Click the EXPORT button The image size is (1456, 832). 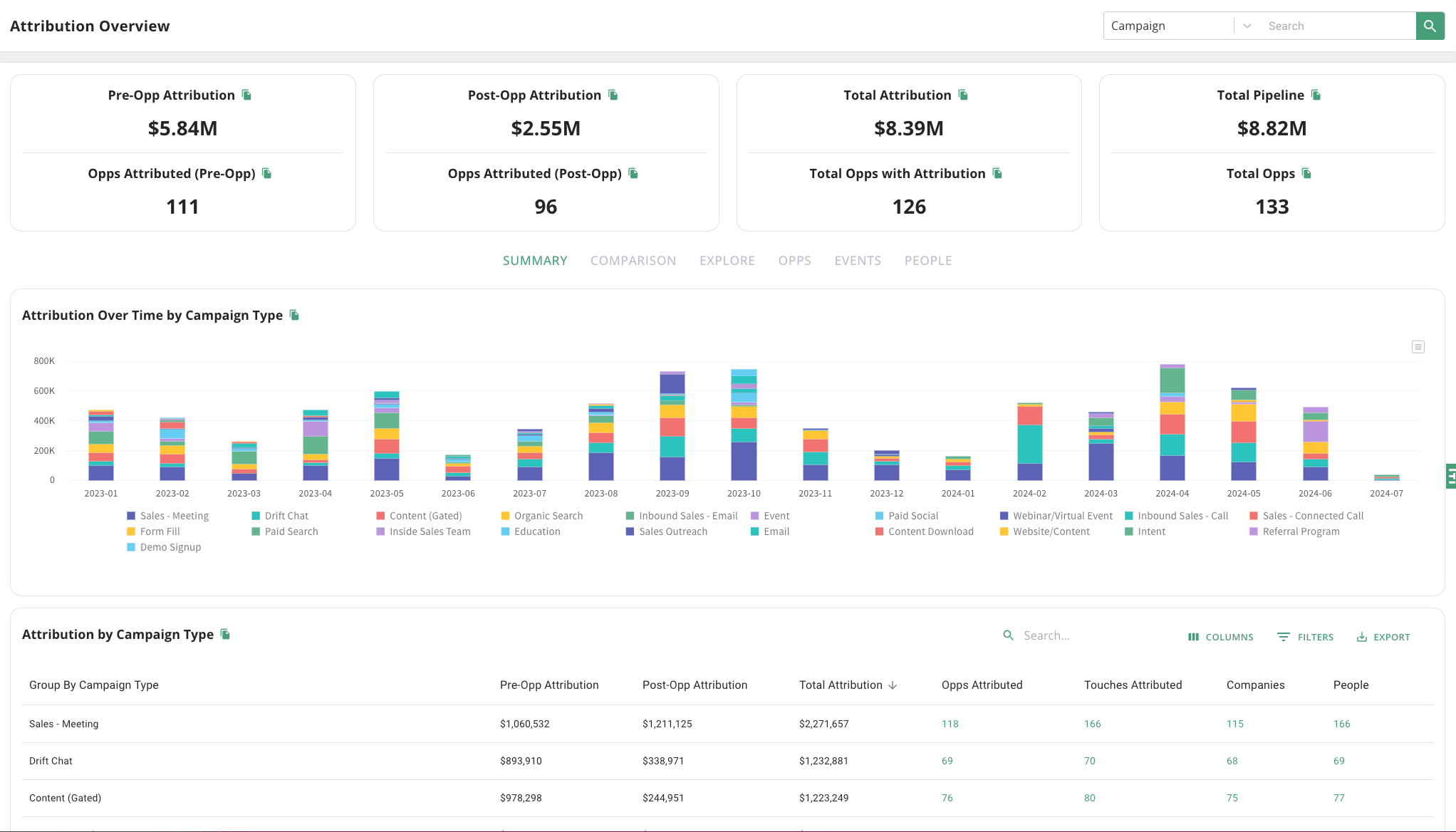click(1383, 637)
